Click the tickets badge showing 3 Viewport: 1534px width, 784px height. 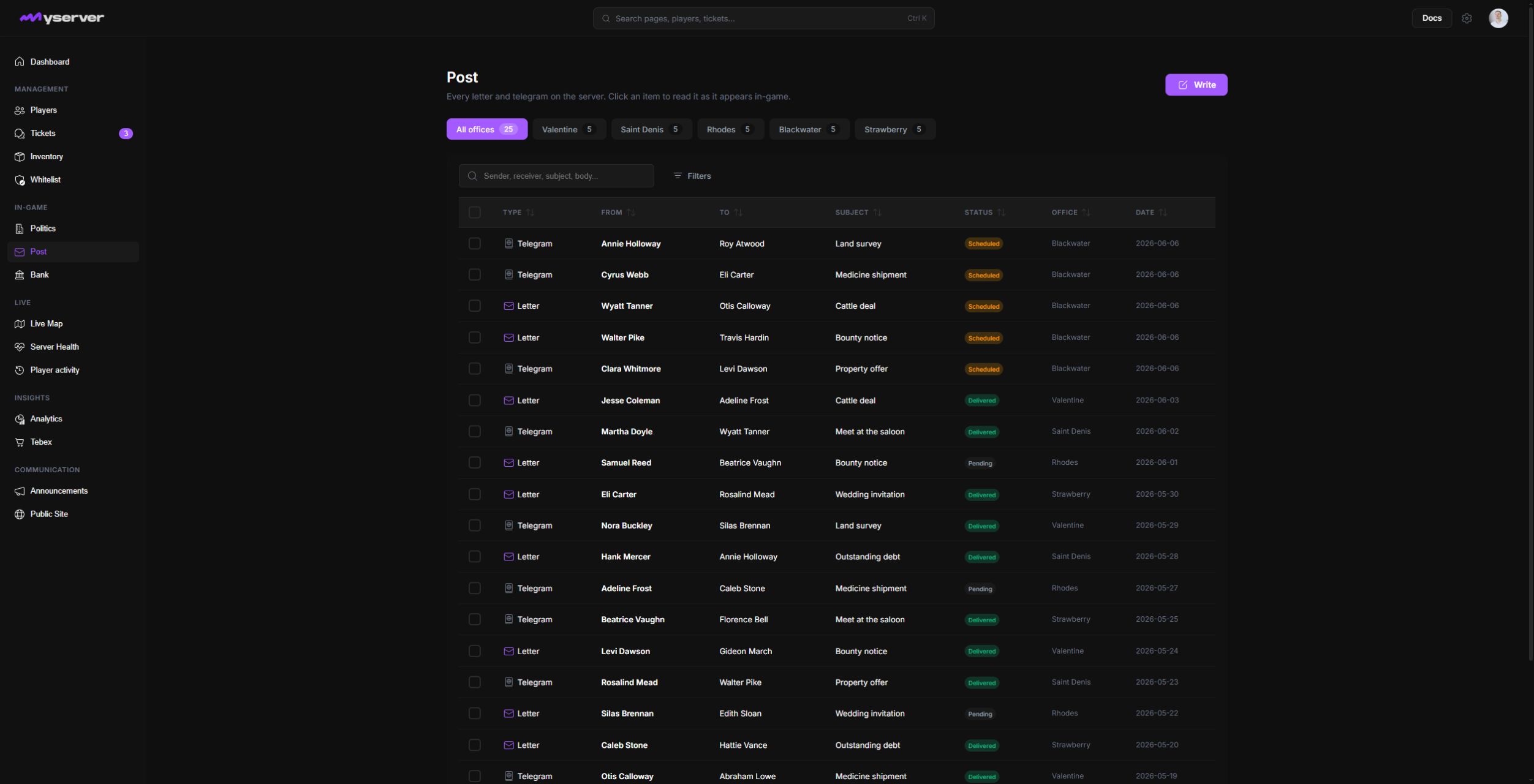click(126, 134)
